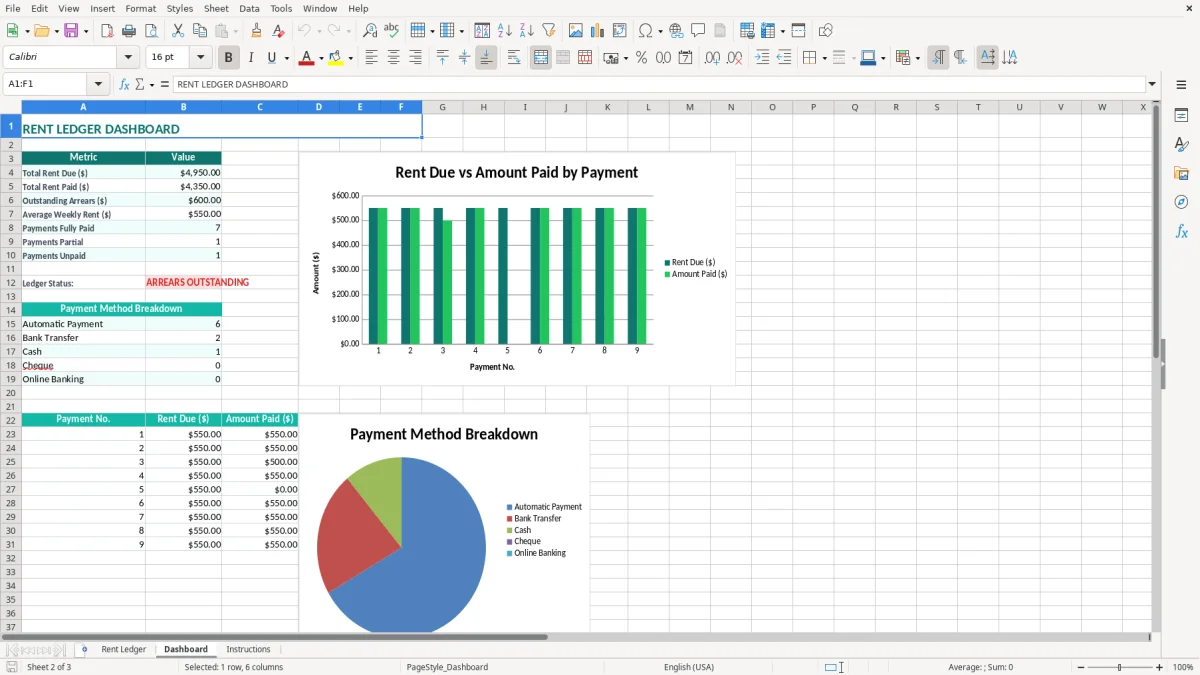Switch to Rent Ledger sheet tab
The height and width of the screenshot is (675, 1200).
tap(124, 650)
